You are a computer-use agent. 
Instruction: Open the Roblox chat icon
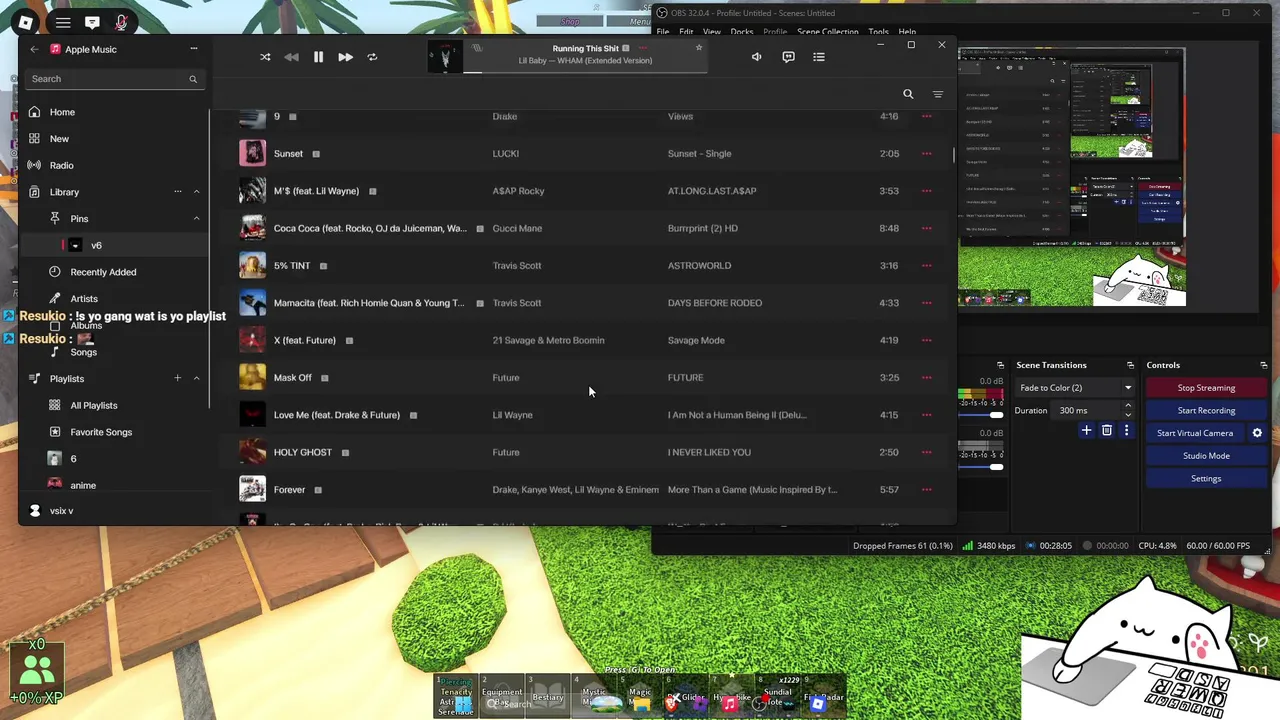pos(92,22)
